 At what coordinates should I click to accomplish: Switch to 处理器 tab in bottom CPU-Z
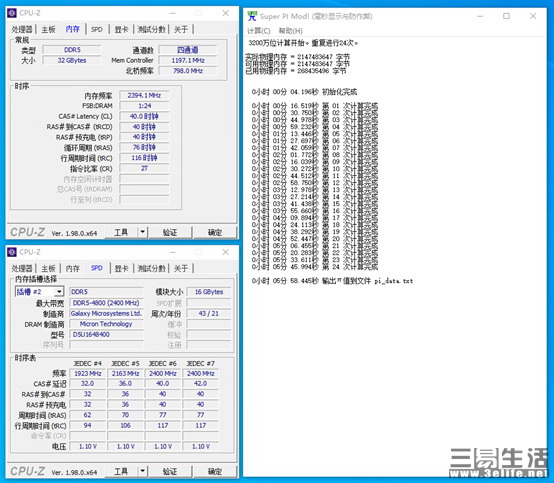[x=22, y=269]
